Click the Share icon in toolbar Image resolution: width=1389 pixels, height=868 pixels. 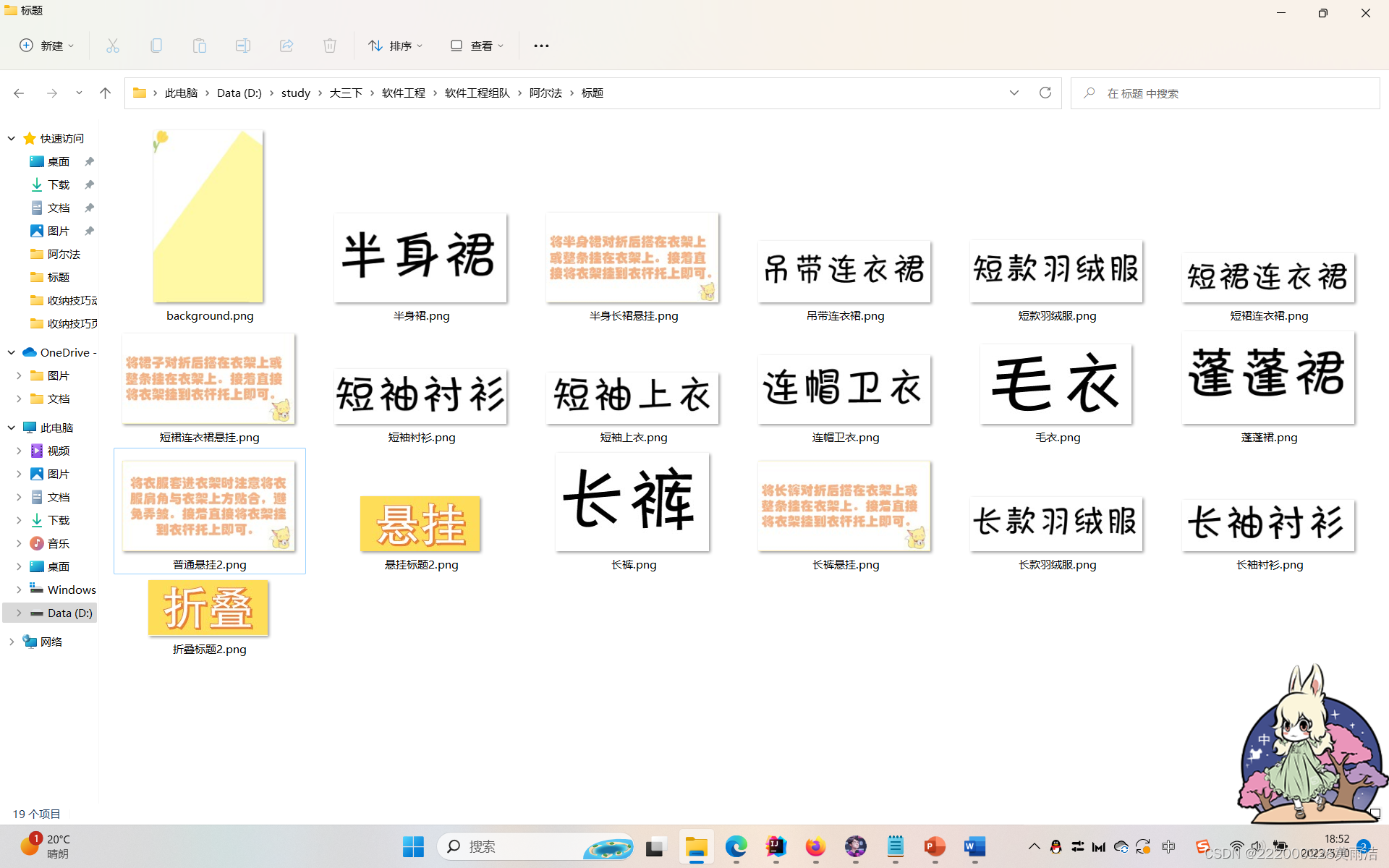pyautogui.click(x=286, y=46)
